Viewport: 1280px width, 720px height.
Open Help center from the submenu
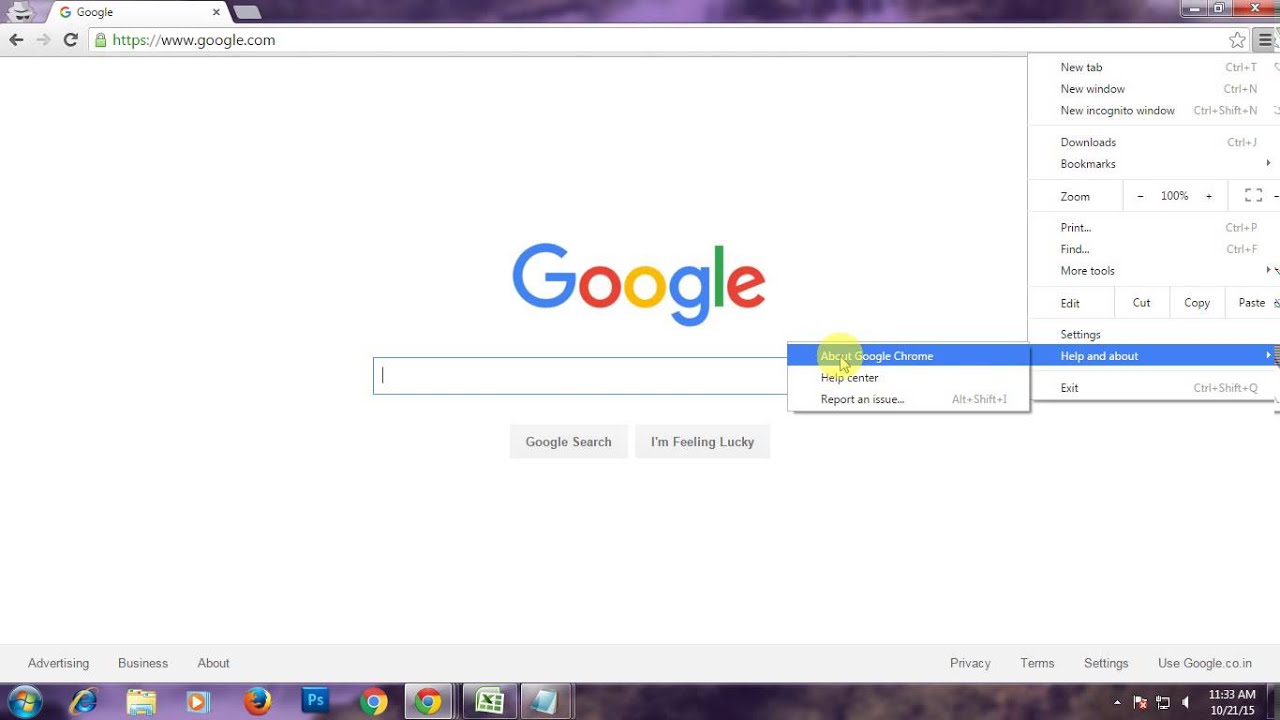[x=908, y=378]
